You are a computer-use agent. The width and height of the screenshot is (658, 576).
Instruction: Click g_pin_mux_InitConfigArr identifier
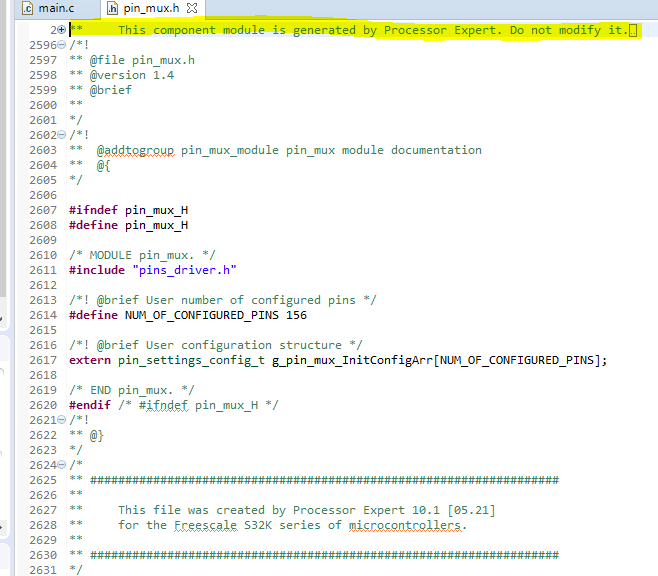pyautogui.click(x=352, y=360)
